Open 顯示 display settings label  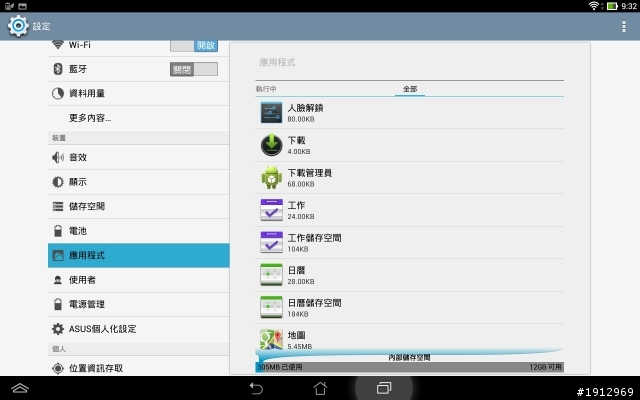(78, 182)
